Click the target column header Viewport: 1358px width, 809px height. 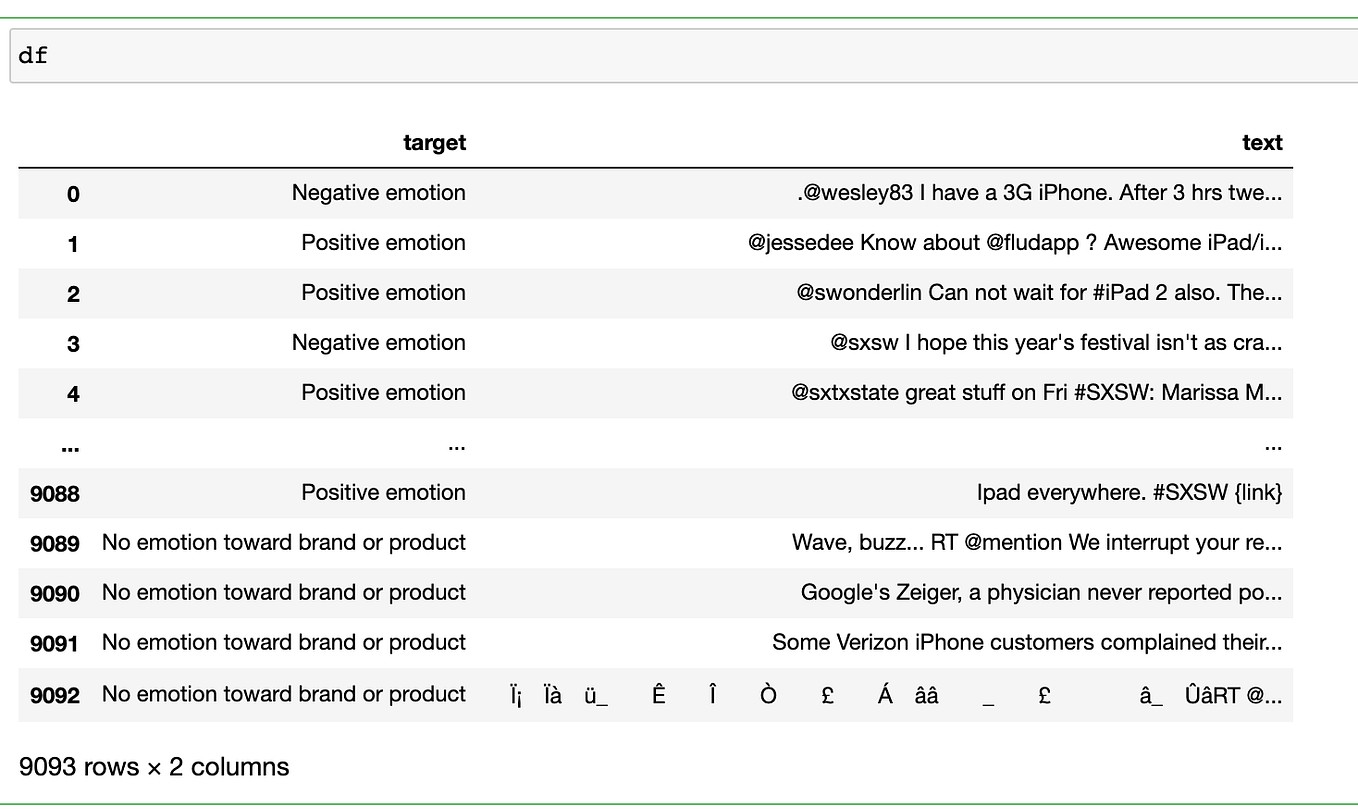point(434,143)
